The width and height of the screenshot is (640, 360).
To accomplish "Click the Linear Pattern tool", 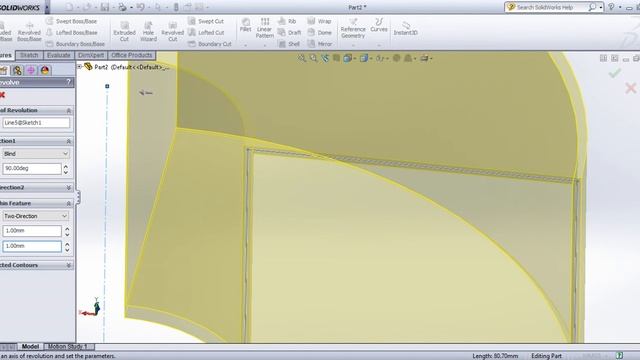I will [x=264, y=28].
